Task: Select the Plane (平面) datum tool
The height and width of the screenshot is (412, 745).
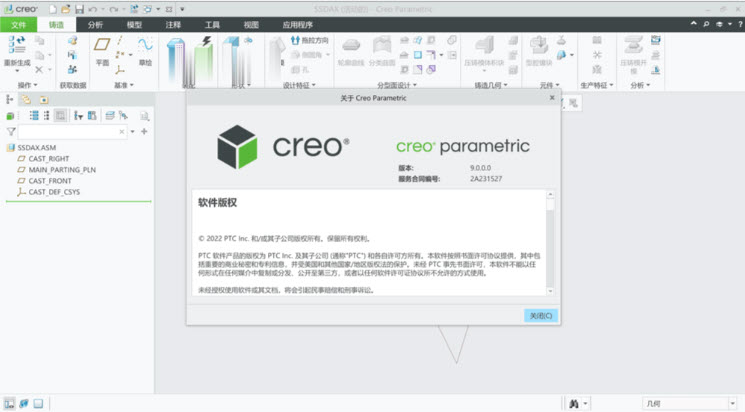Action: point(102,48)
